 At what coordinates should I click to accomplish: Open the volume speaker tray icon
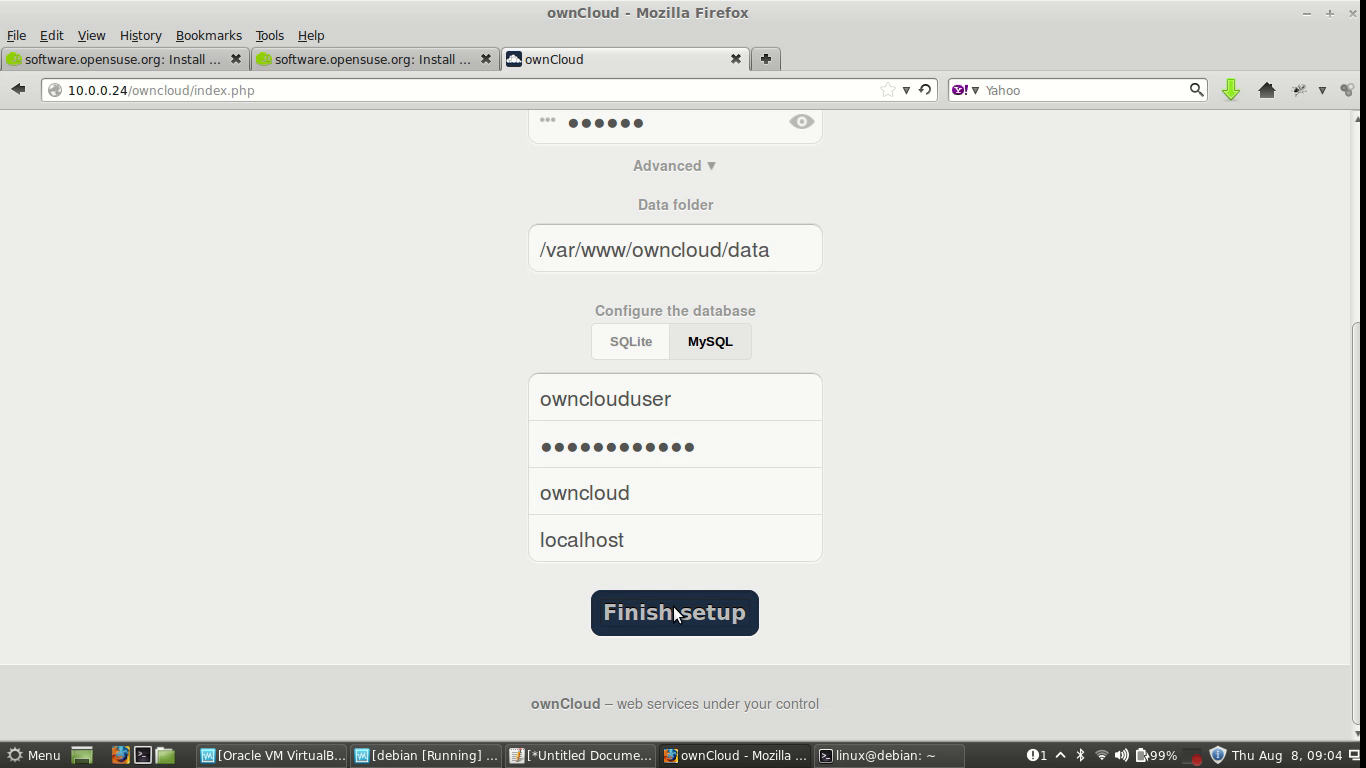tap(1121, 756)
